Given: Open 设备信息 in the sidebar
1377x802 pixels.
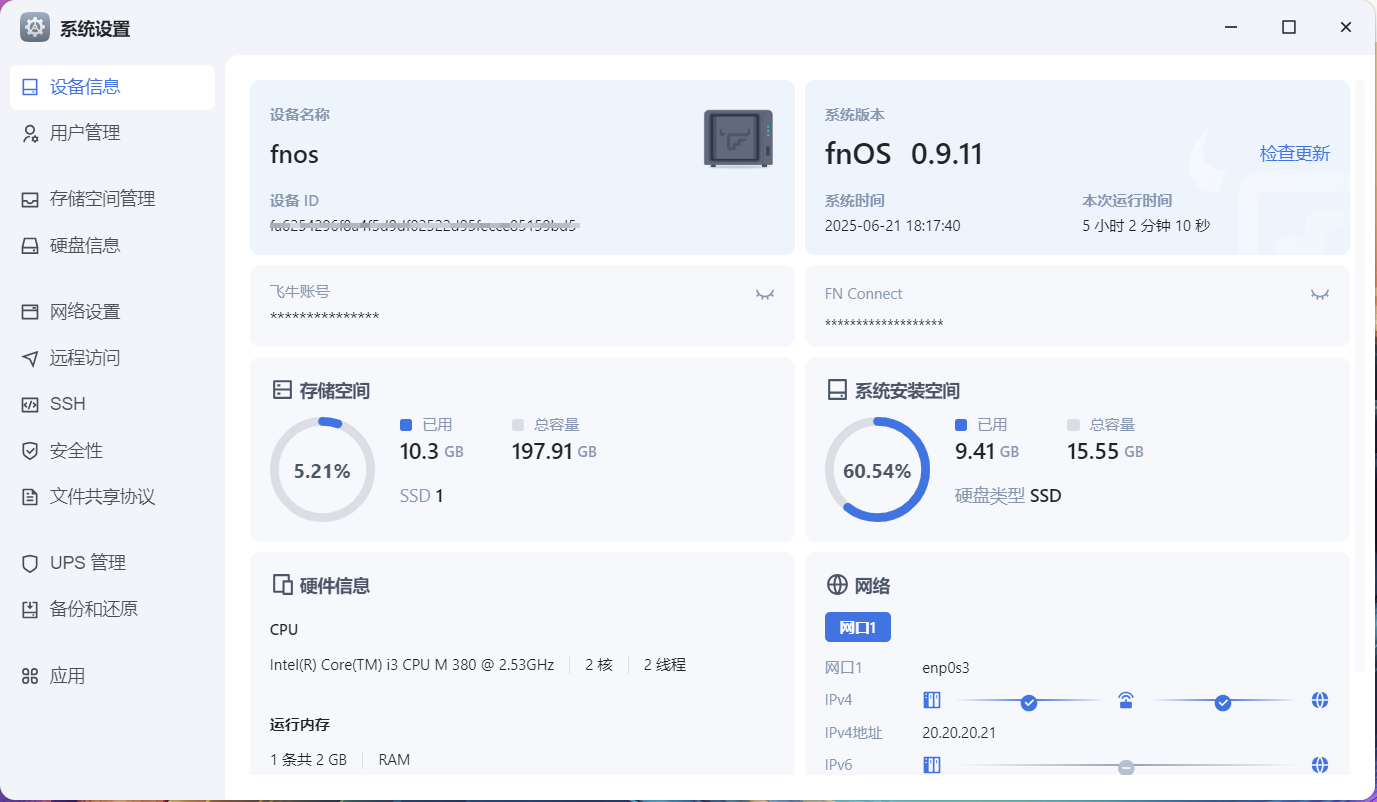Looking at the screenshot, I should point(112,87).
